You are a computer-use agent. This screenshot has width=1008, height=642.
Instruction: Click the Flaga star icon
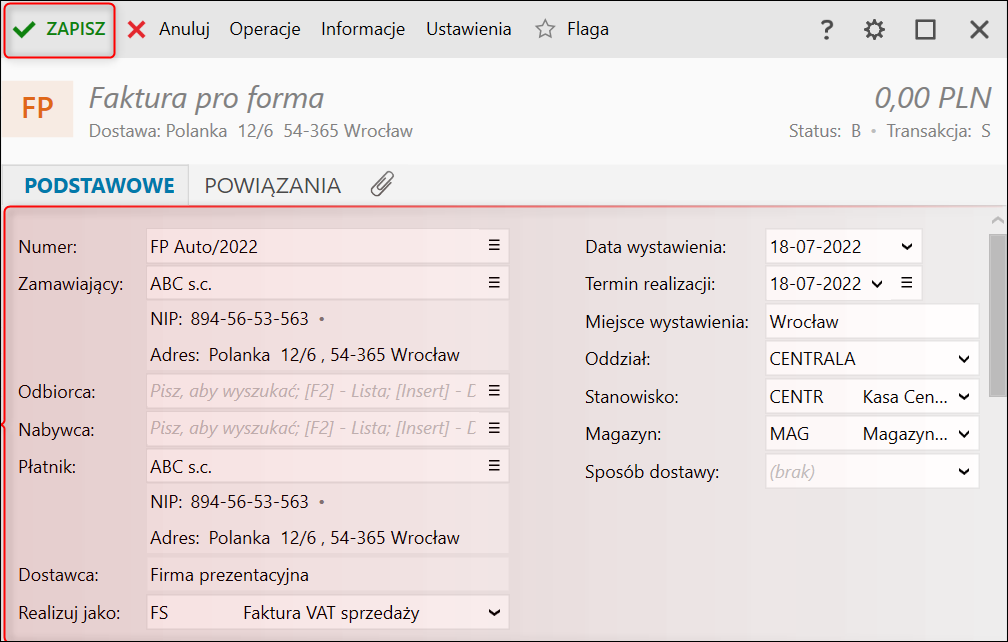pyautogui.click(x=545, y=30)
